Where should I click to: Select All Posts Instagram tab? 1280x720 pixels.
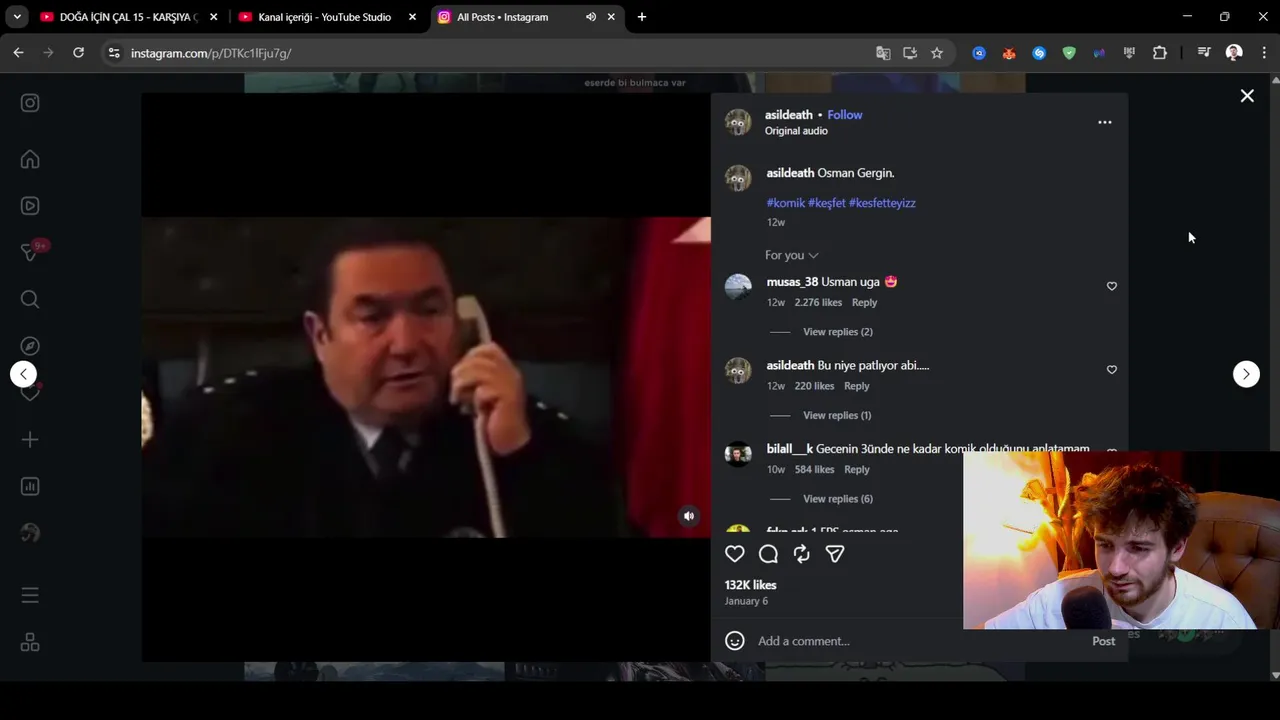pos(501,17)
